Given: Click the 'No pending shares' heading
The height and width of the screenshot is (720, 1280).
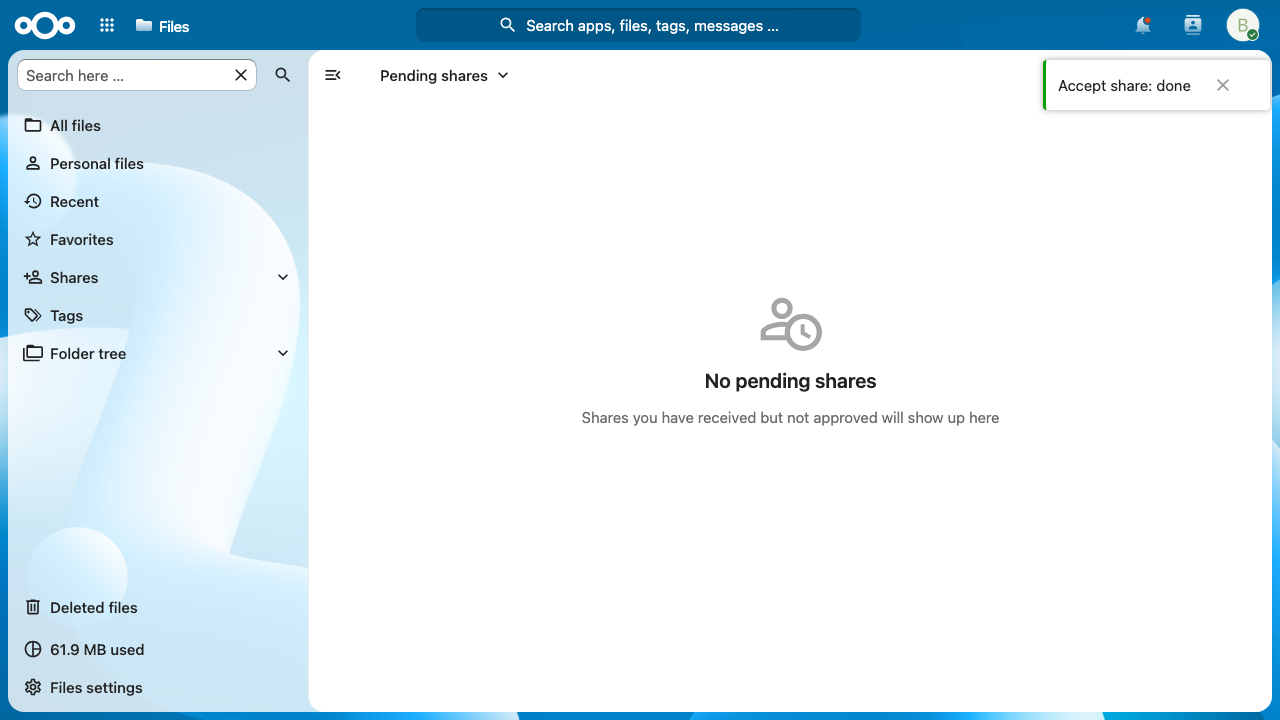Looking at the screenshot, I should pyautogui.click(x=790, y=381).
